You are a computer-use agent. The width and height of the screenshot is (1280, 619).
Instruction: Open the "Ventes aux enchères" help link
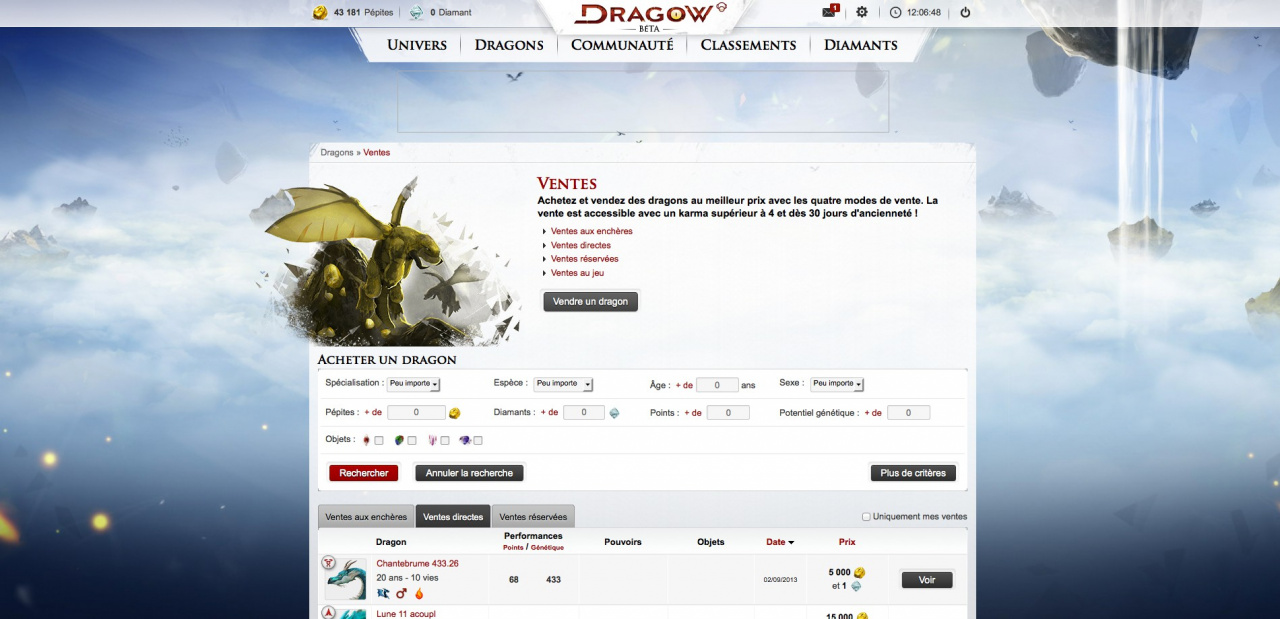[592, 231]
